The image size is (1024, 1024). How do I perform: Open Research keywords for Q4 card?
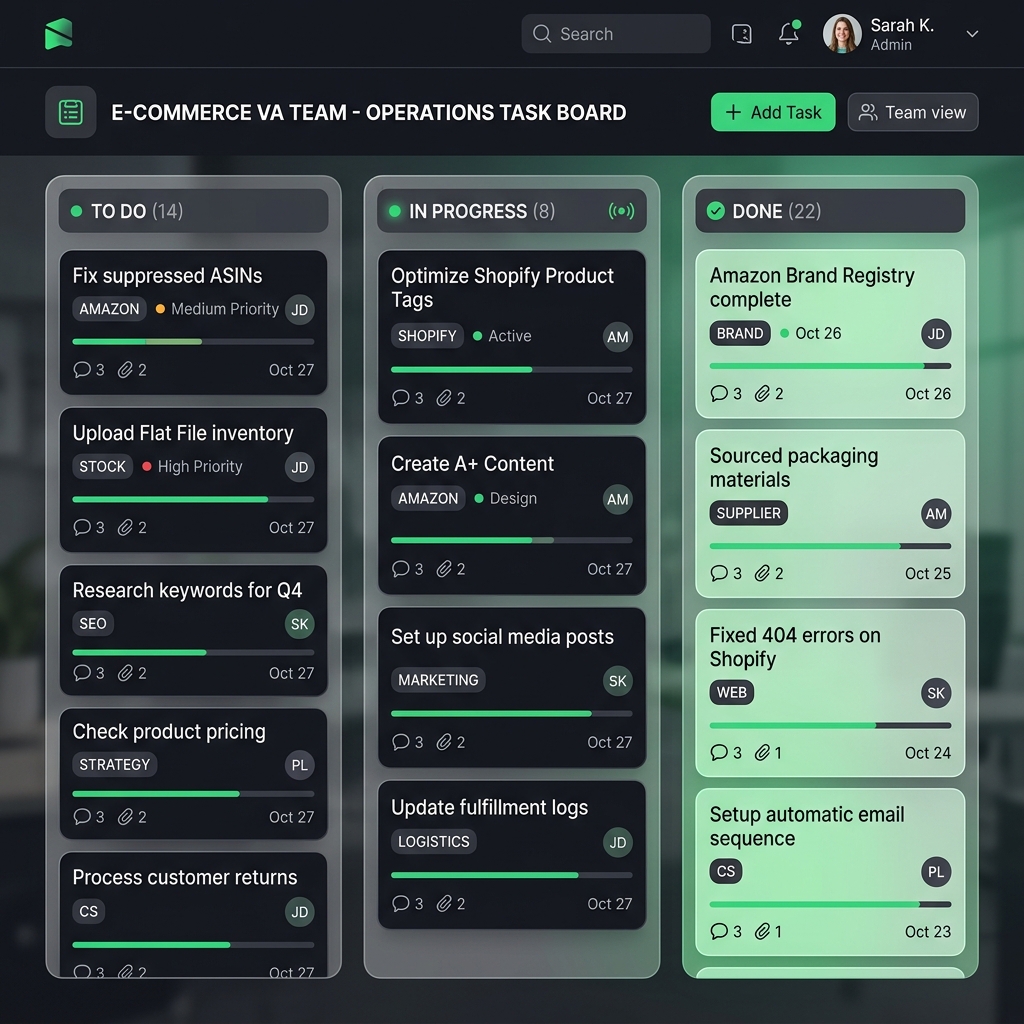coord(193,630)
